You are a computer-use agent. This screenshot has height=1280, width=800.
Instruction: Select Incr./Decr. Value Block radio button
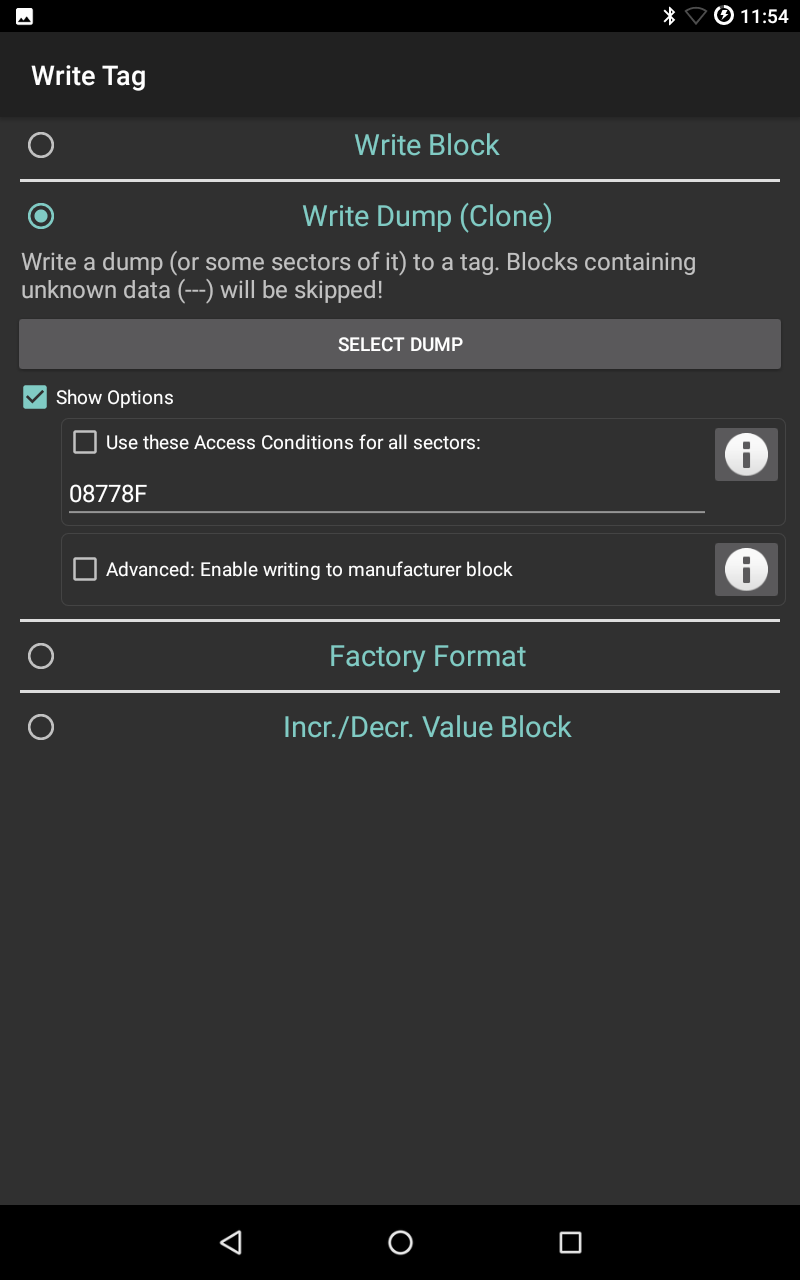pyautogui.click(x=41, y=727)
